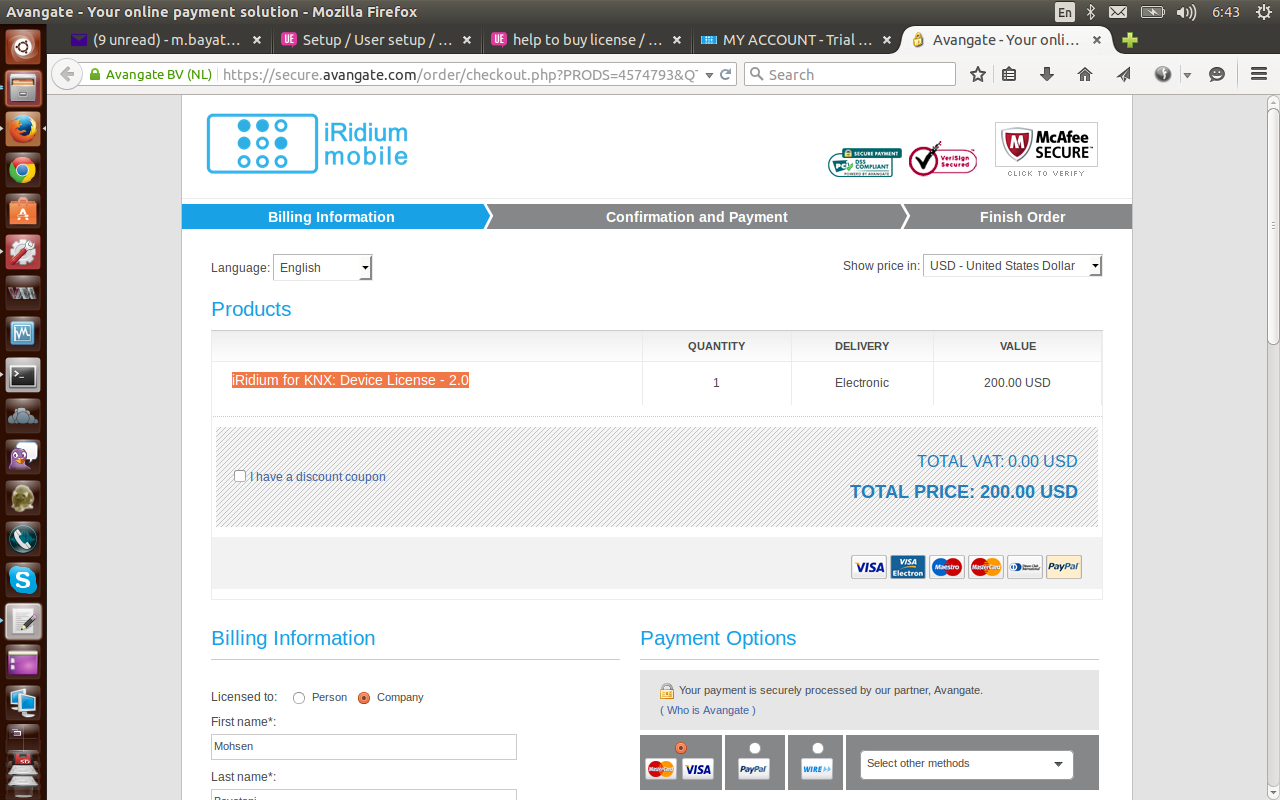
Task: Click the First name input field
Action: click(364, 747)
